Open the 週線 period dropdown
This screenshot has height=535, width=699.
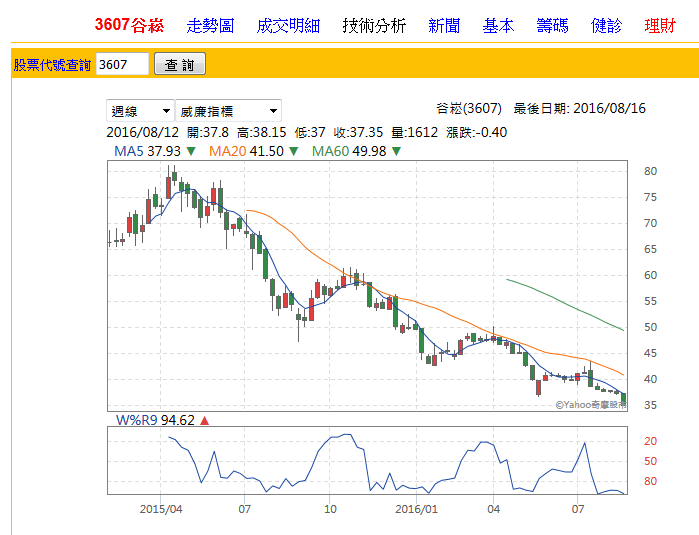point(140,111)
